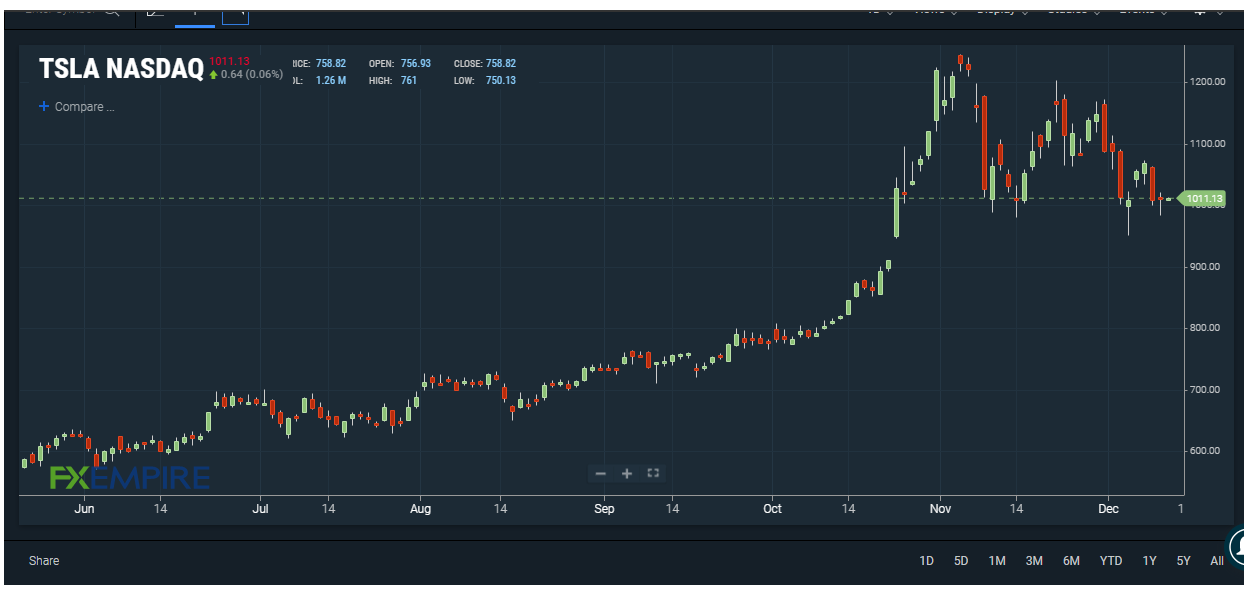Click the Oct date axis label
Screen dimensions: 1244x590
point(772,509)
